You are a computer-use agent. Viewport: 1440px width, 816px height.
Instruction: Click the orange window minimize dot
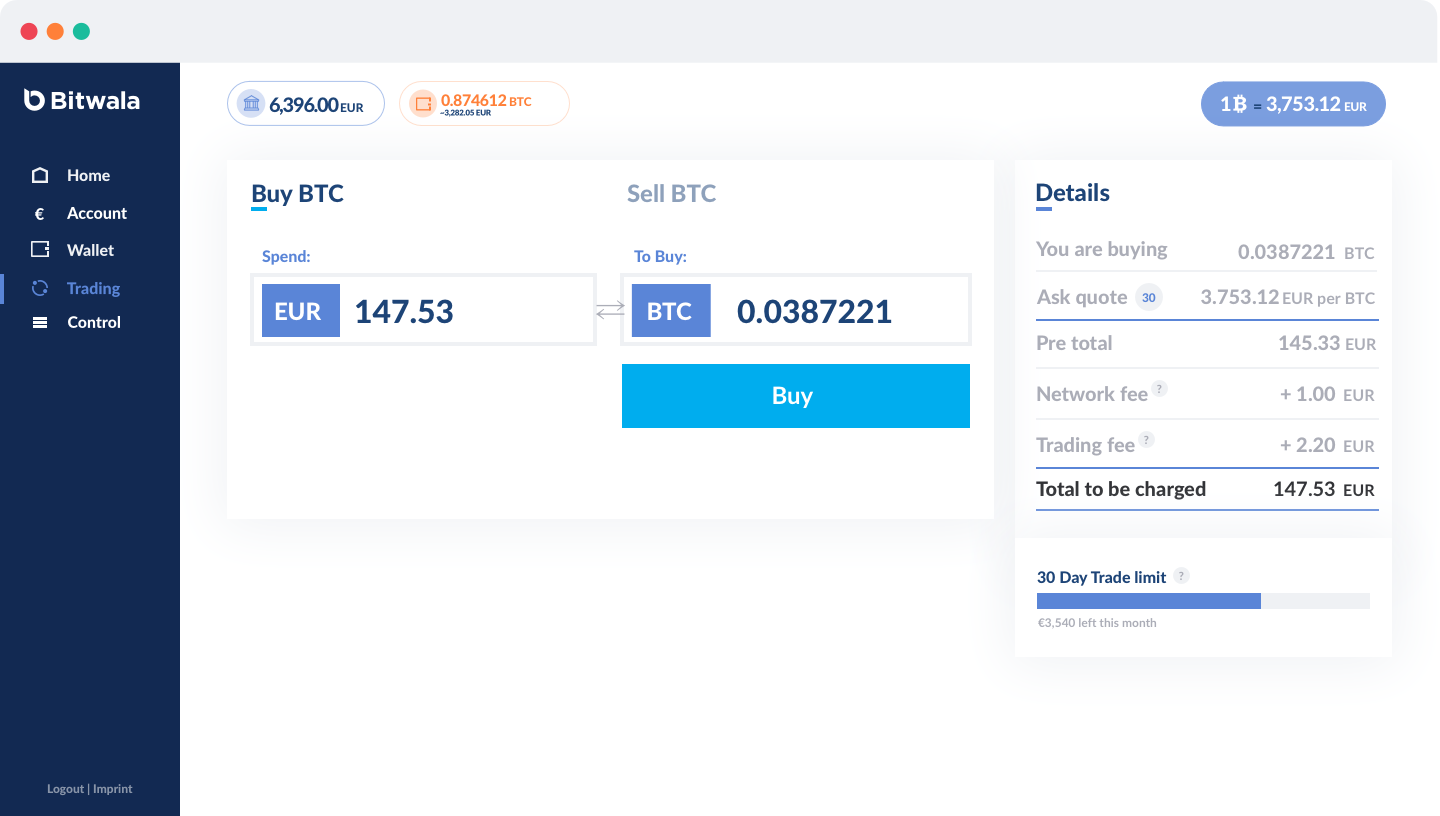coord(55,31)
